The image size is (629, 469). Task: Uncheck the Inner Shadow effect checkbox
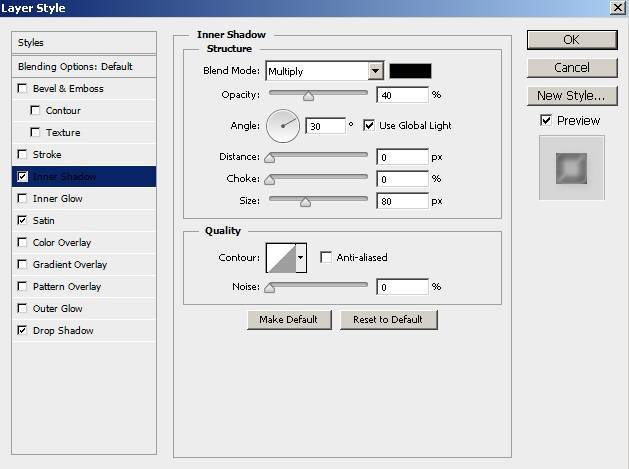point(22,177)
